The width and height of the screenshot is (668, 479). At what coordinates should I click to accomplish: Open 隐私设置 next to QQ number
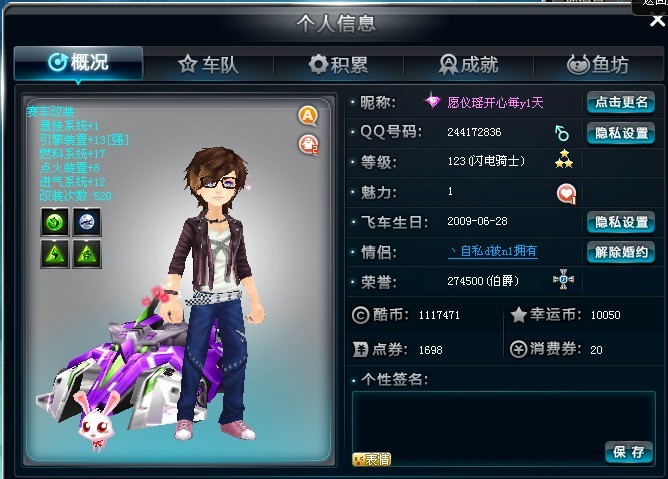point(621,133)
